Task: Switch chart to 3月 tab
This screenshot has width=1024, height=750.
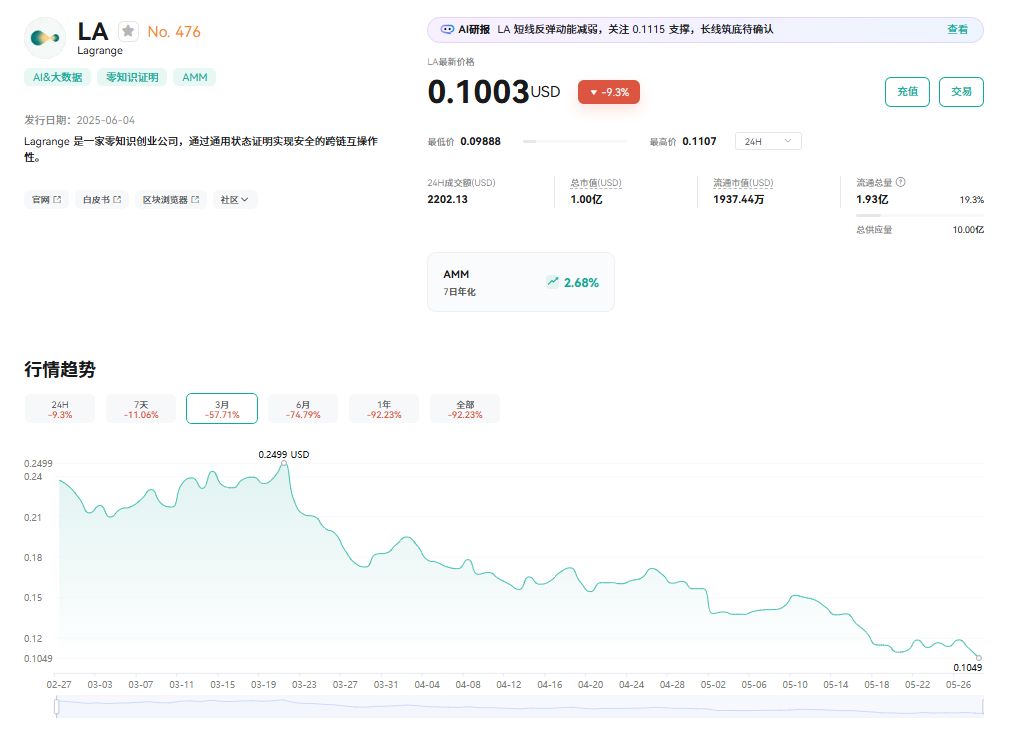Action: tap(222, 409)
